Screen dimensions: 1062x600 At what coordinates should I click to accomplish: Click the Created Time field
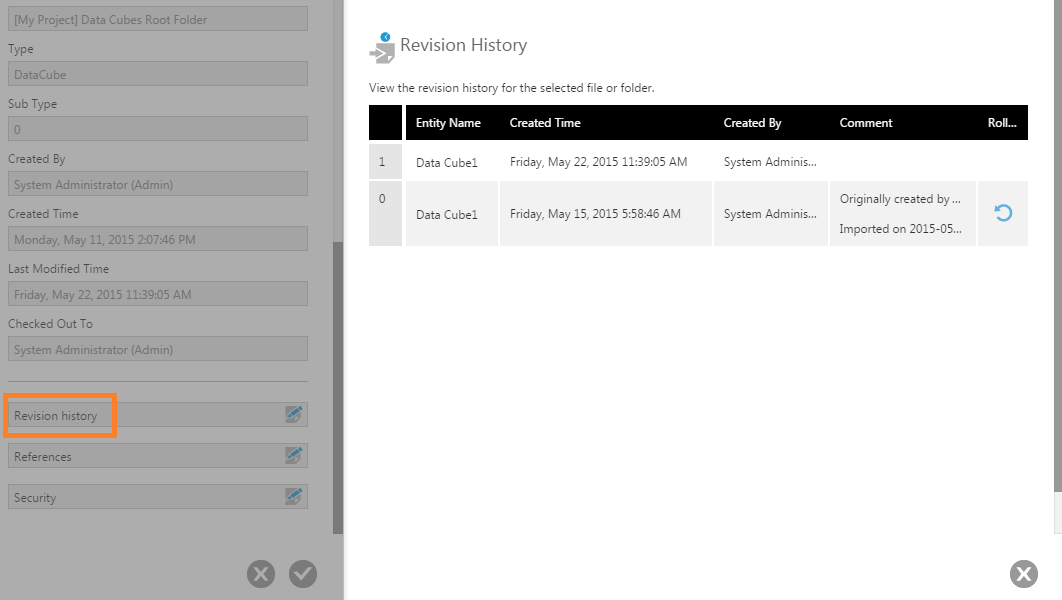coord(158,239)
